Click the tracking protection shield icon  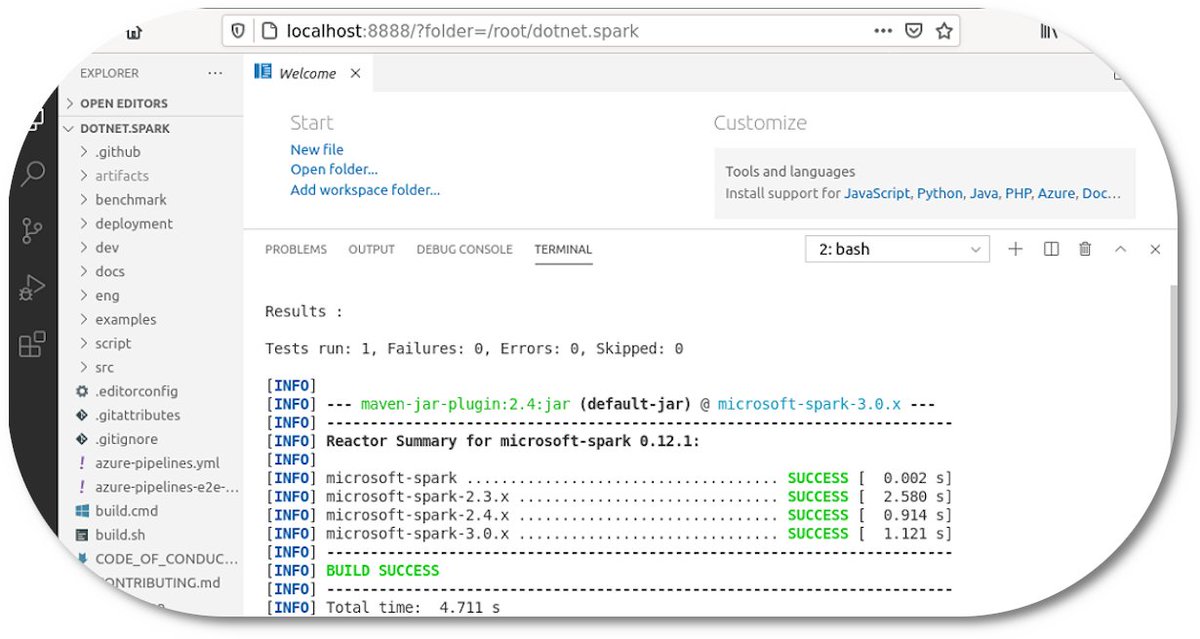pos(238,31)
